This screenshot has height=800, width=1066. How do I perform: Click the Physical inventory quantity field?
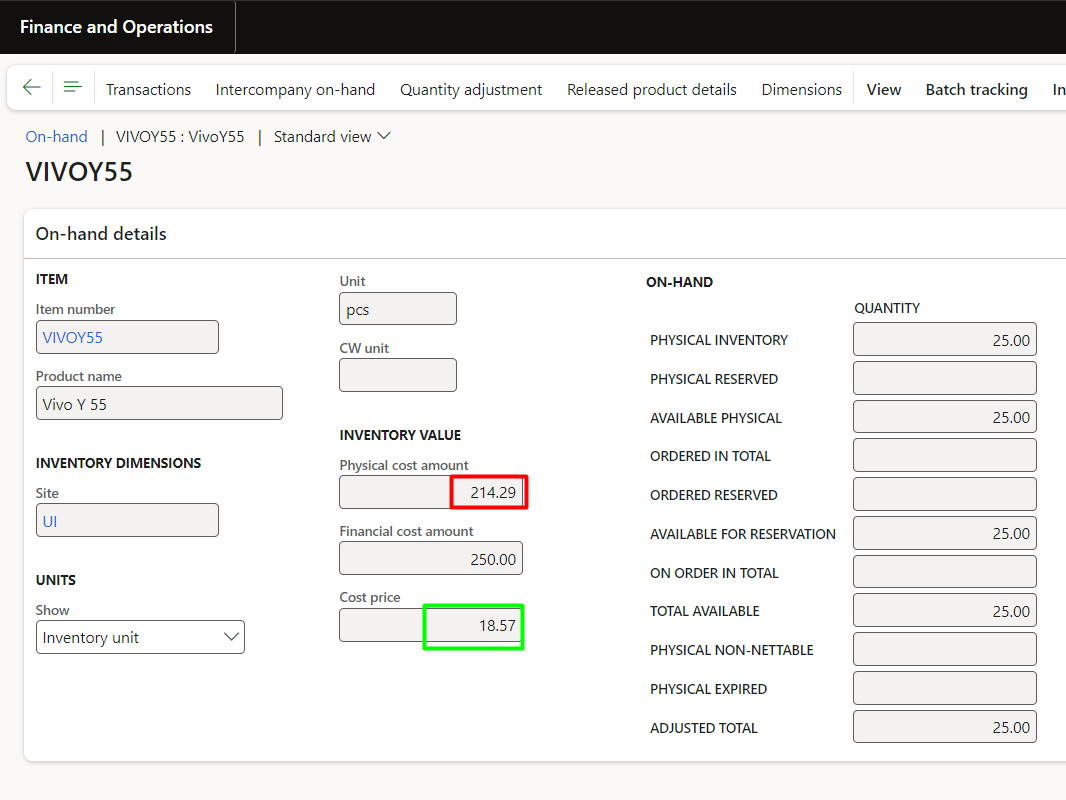click(x=944, y=341)
